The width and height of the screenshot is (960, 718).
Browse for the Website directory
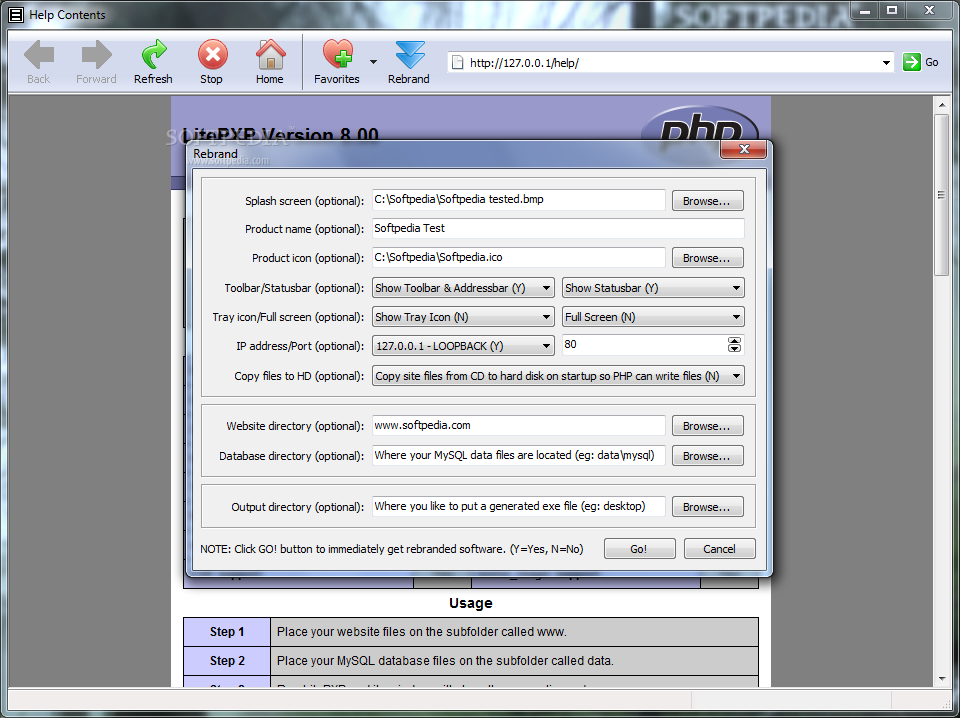click(708, 426)
